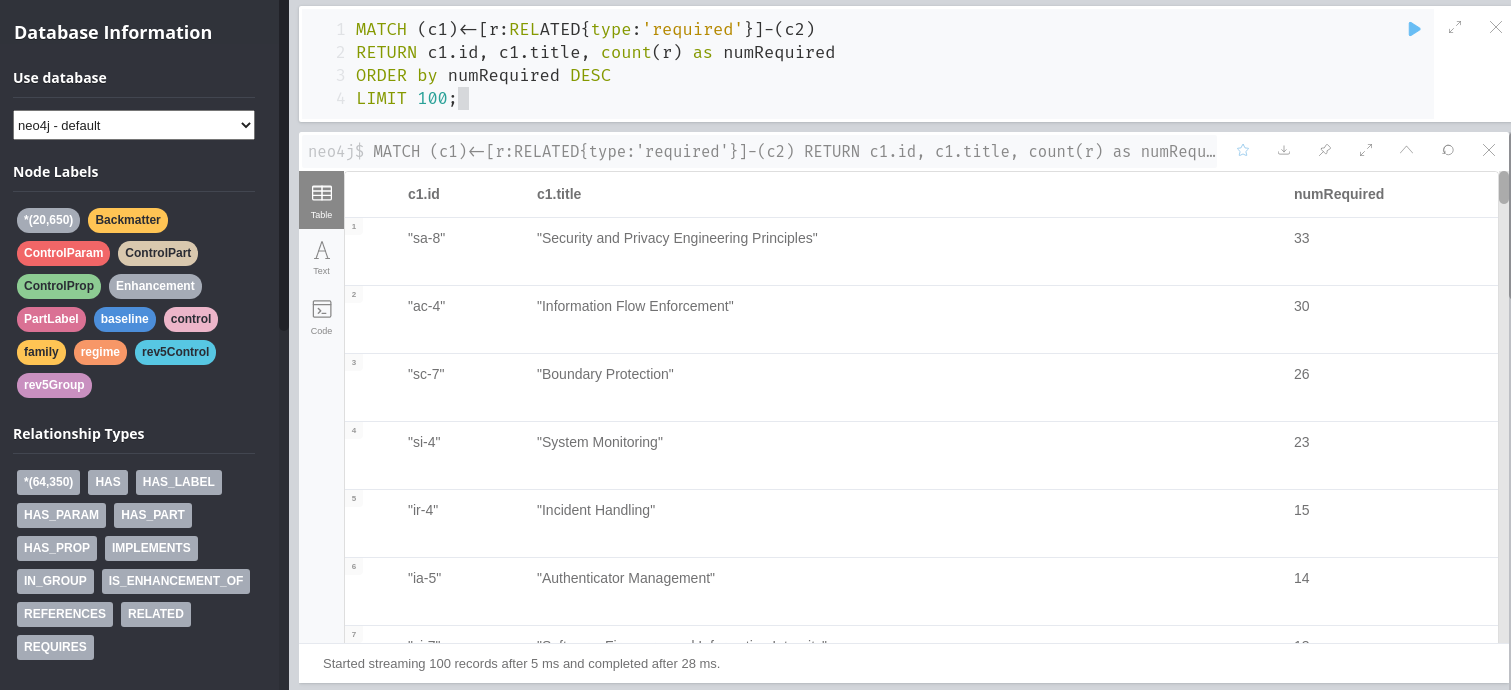Click the numRequired value 33
The image size is (1511, 690).
click(1301, 238)
